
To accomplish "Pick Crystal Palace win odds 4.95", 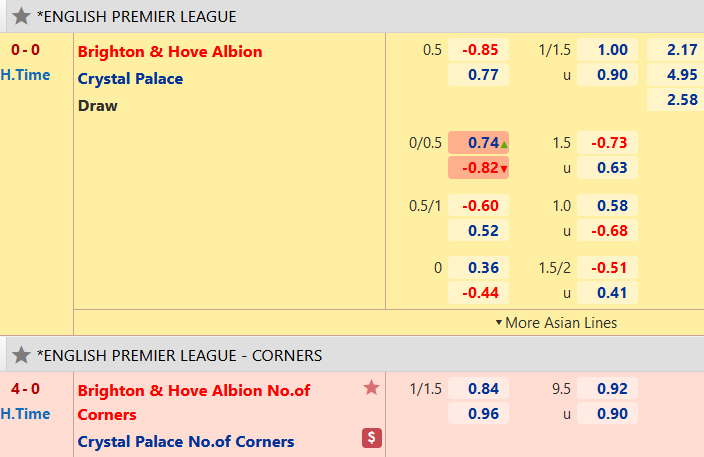I will click(672, 75).
